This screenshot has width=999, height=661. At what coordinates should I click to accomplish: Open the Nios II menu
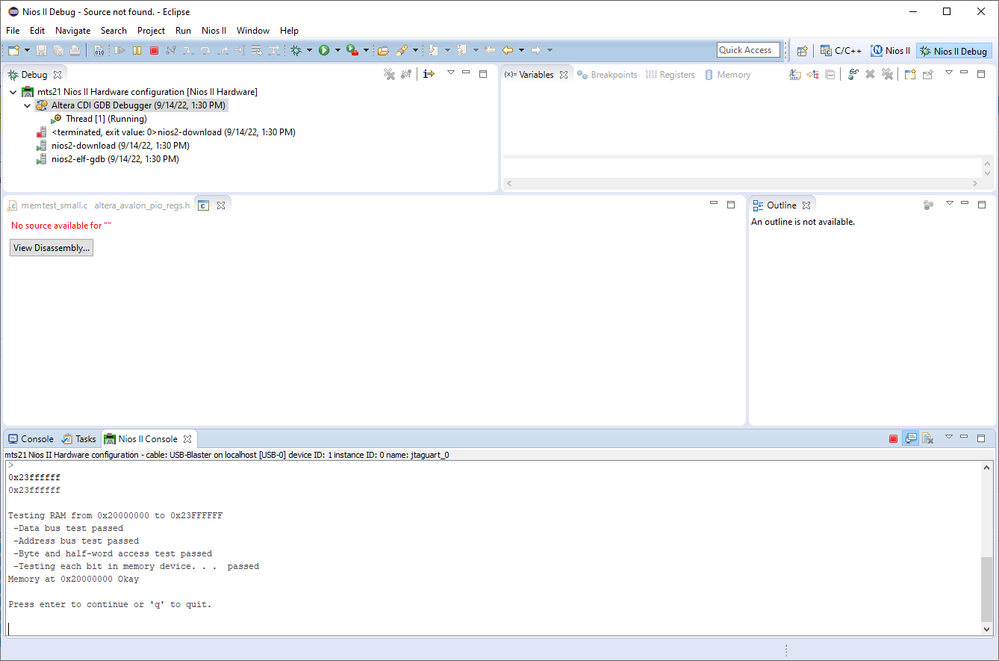point(214,31)
